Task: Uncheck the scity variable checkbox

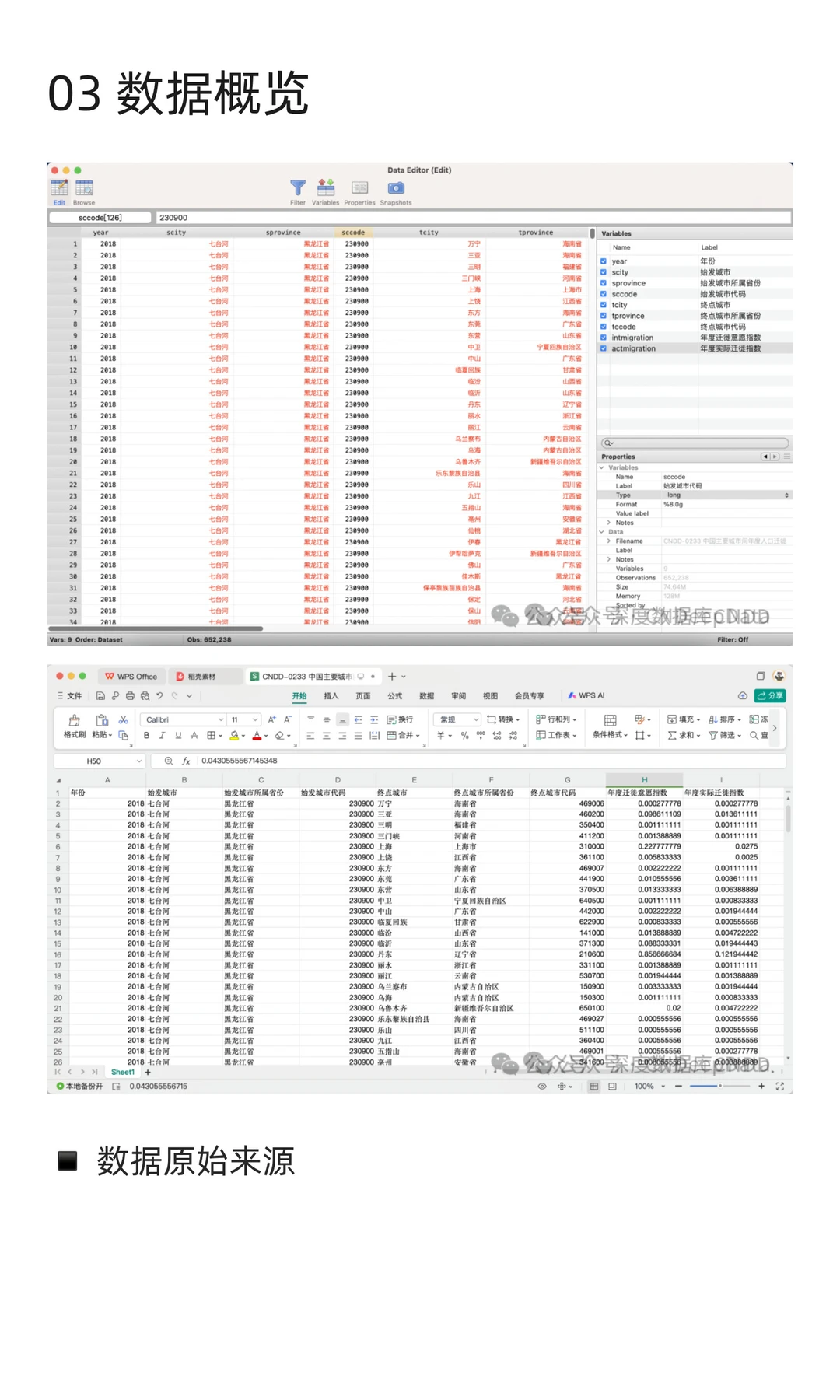Action: coord(604,272)
